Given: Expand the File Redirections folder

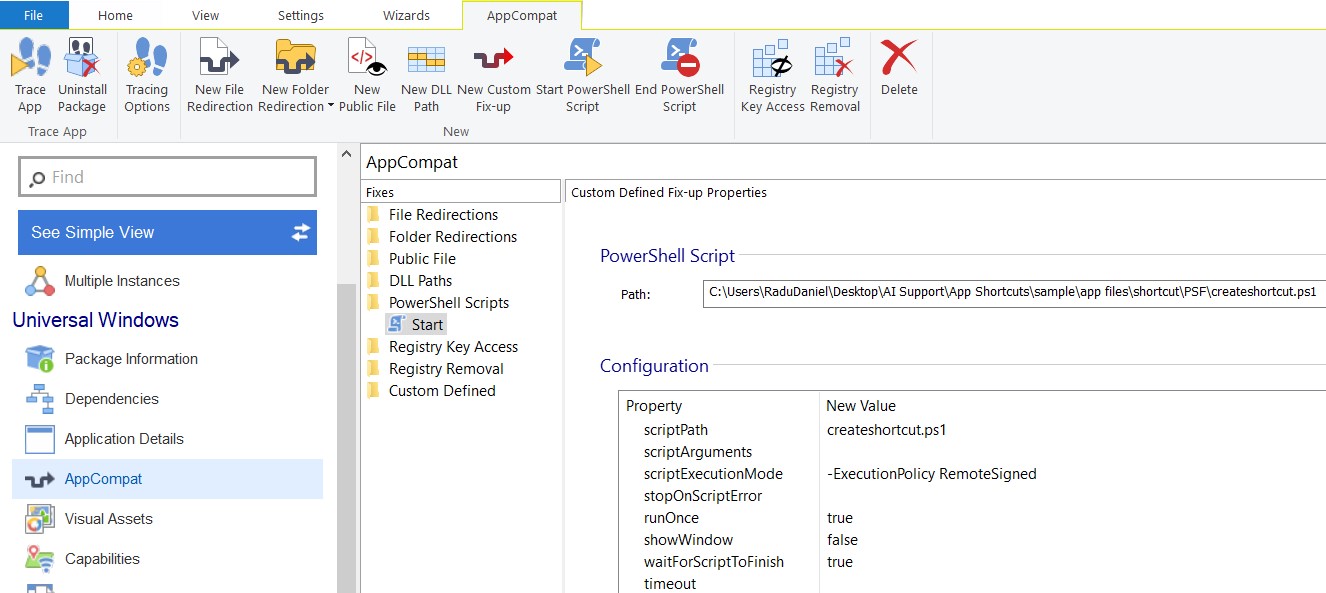Looking at the screenshot, I should (443, 215).
